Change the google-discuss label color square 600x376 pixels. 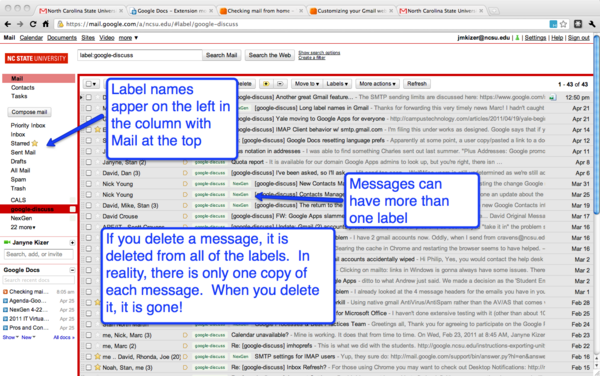click(x=72, y=209)
